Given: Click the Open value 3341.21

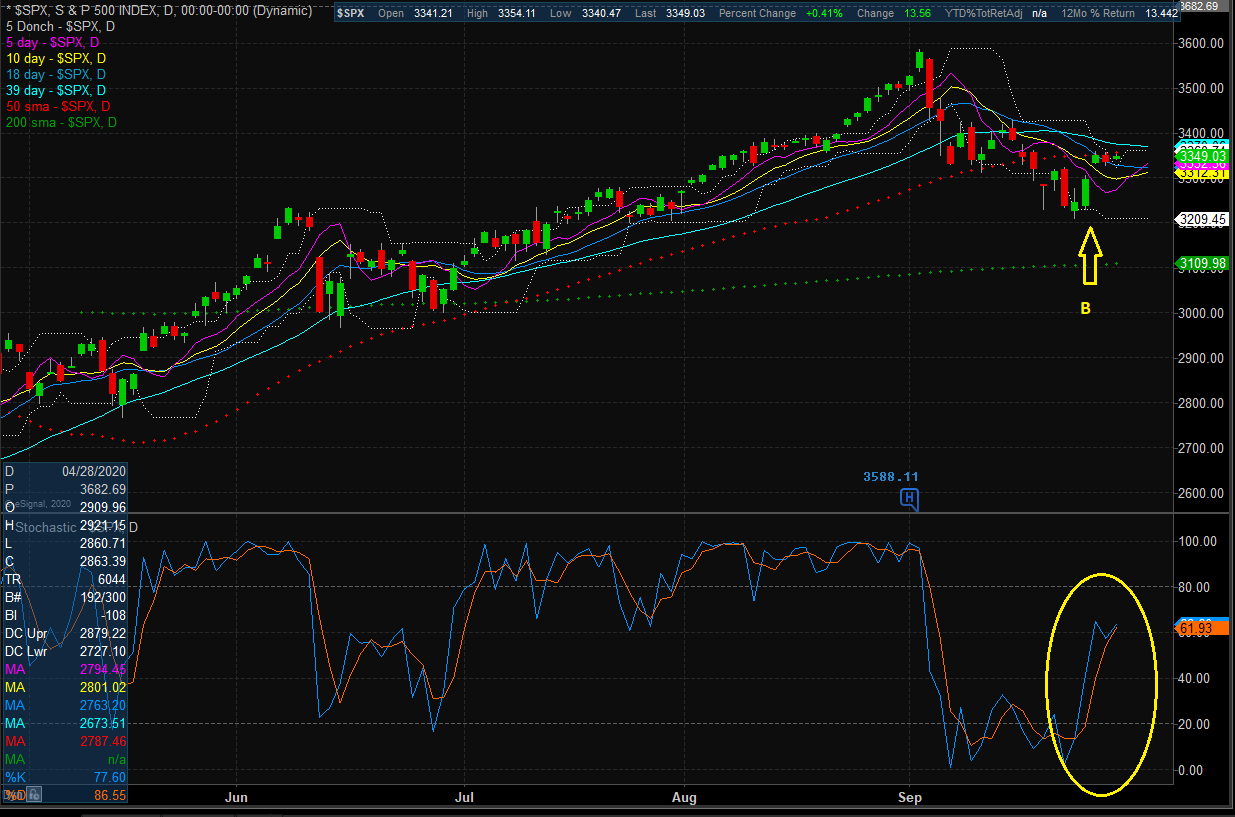Looking at the screenshot, I should point(435,12).
